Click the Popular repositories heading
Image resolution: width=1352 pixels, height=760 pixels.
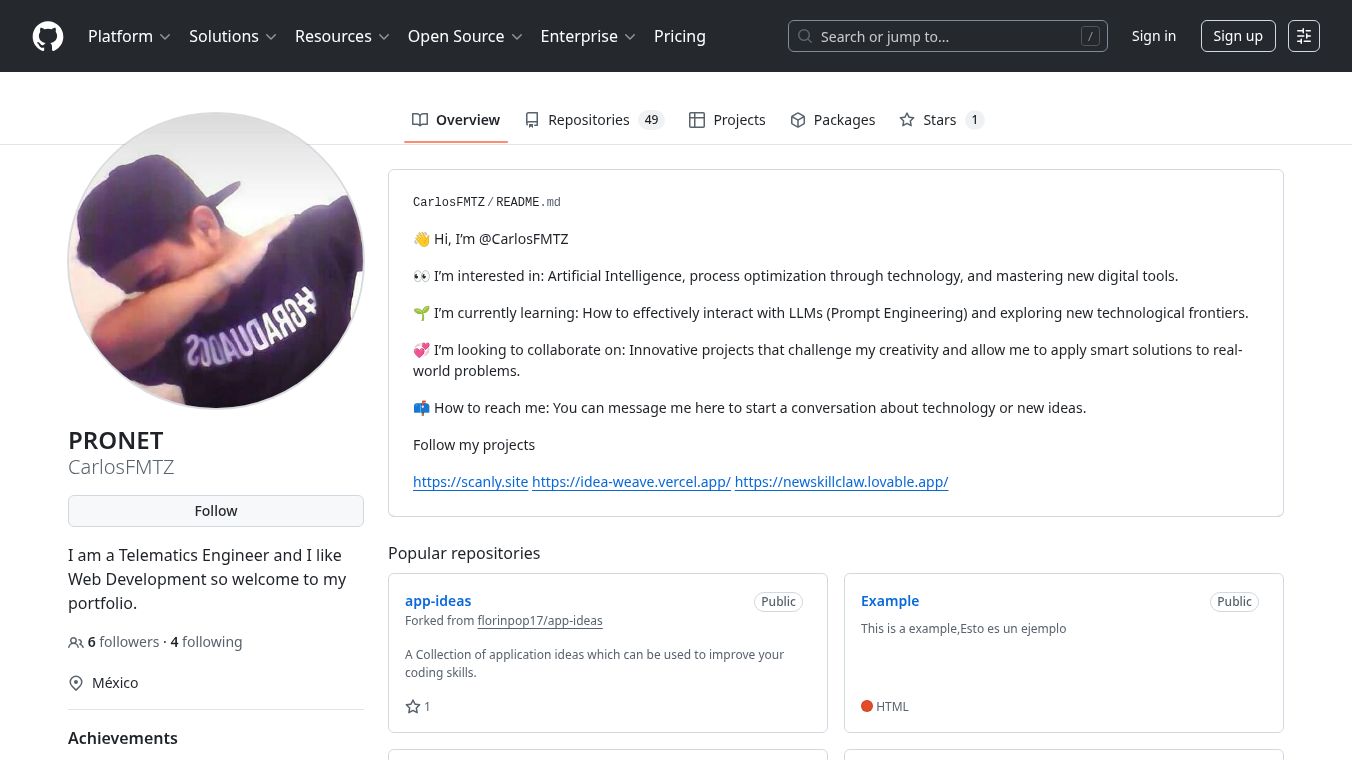click(464, 553)
